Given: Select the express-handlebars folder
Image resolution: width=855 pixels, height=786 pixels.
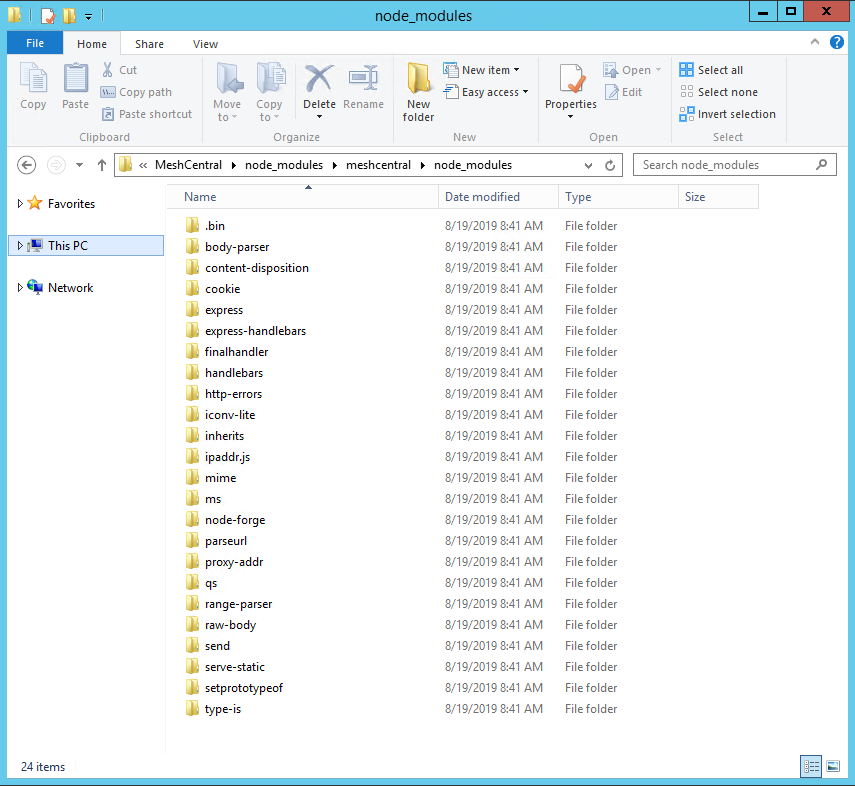Looking at the screenshot, I should point(245,331).
